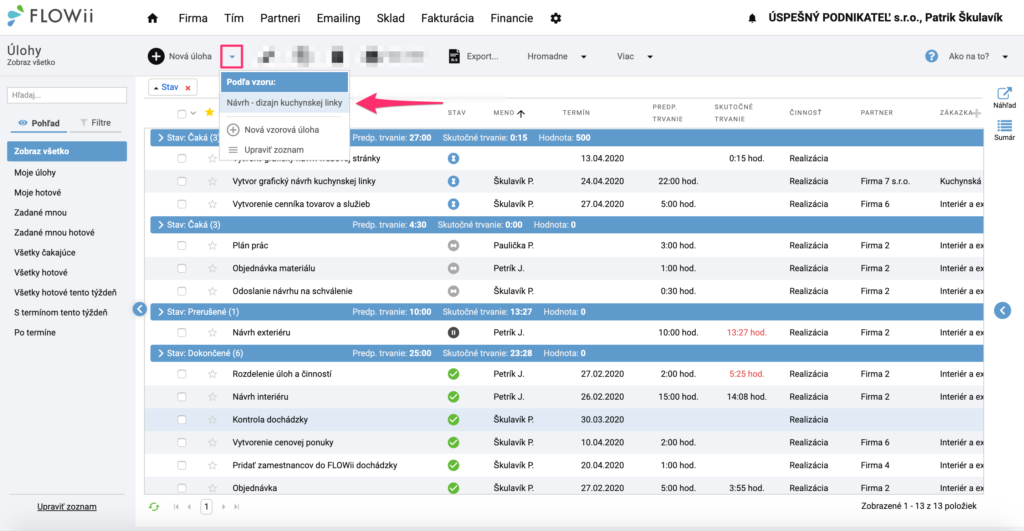The height and width of the screenshot is (531, 1024).
Task: Click the Export file icon
Action: click(454, 56)
